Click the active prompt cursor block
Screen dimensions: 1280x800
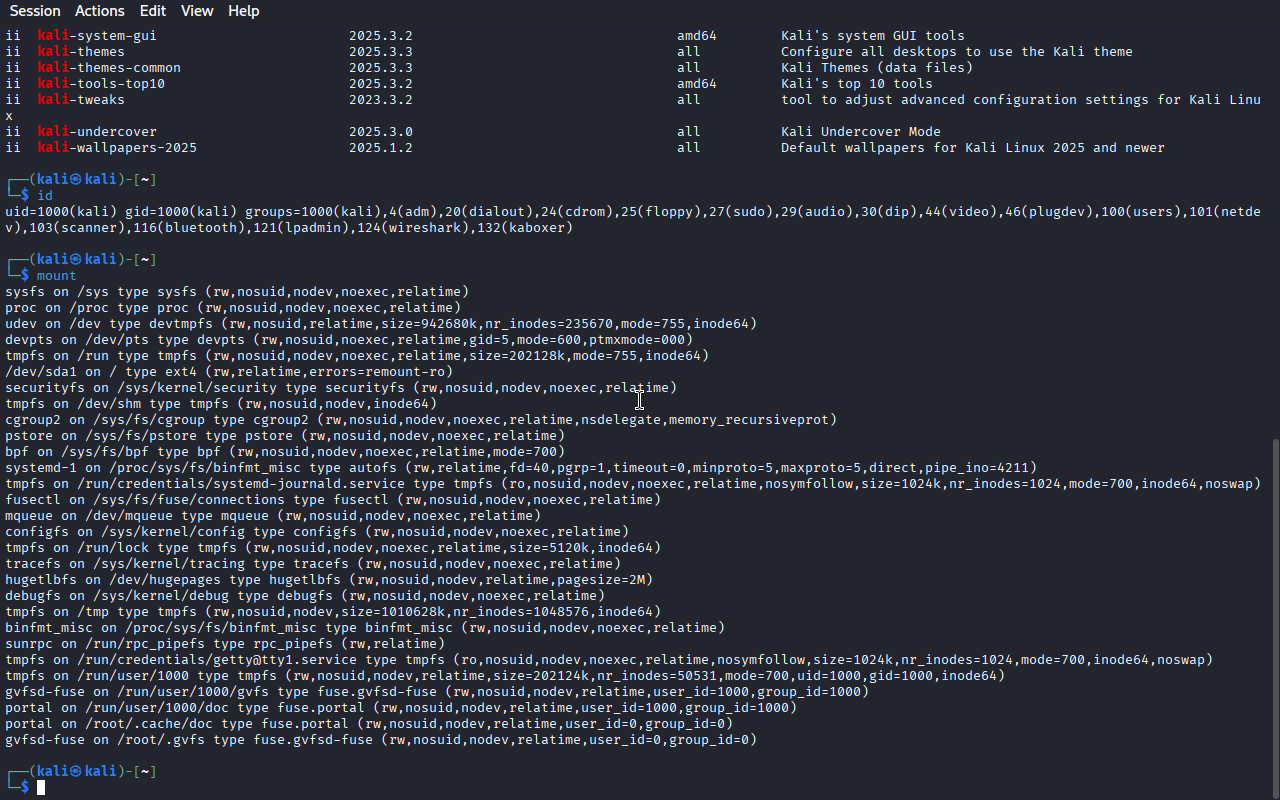click(x=41, y=788)
